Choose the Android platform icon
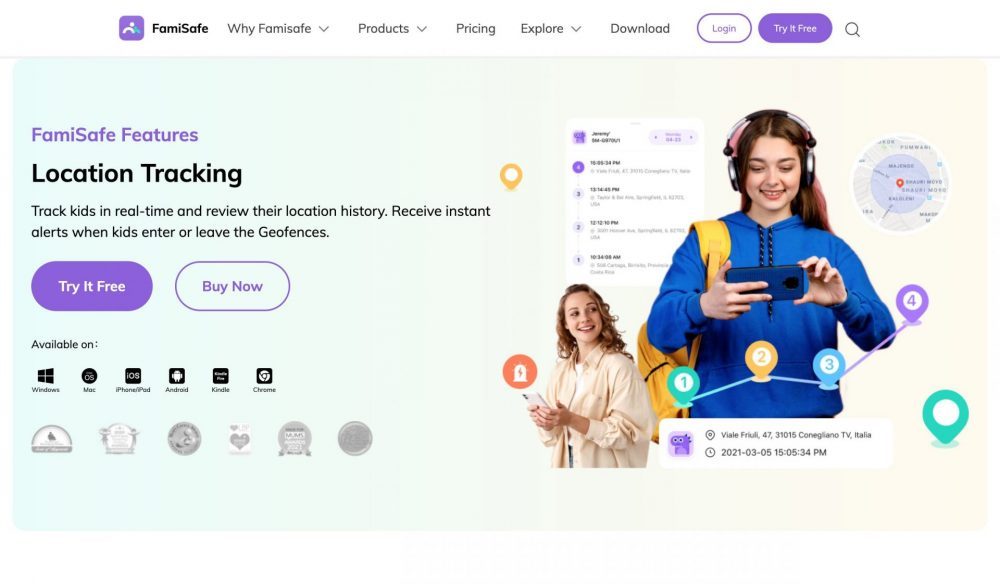Viewport: 1000px width, 584px height. tap(177, 376)
